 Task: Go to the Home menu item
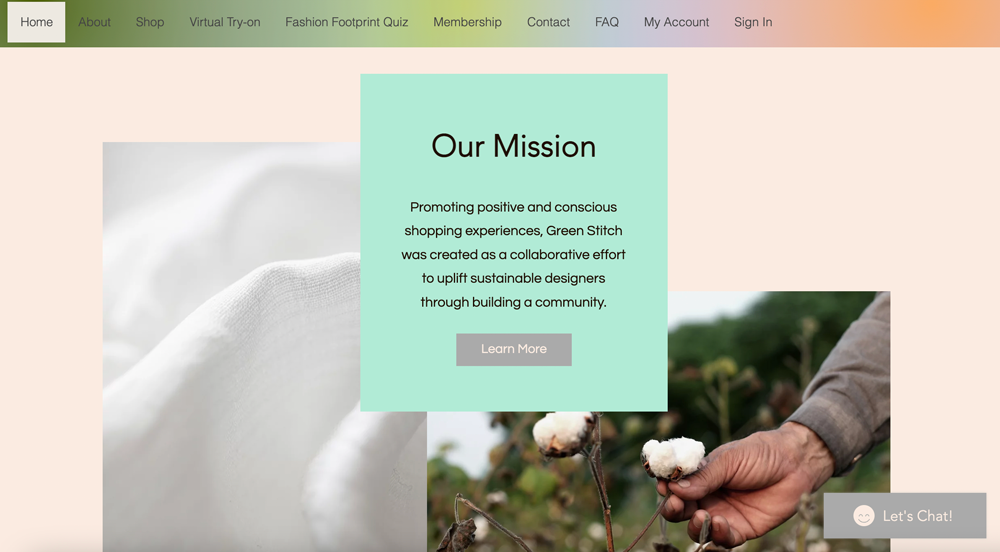[36, 22]
